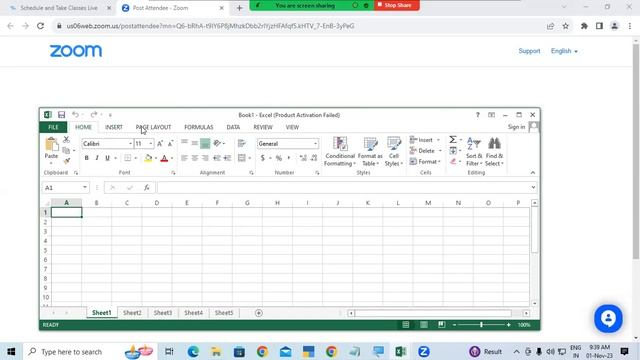Click the Fill Color bucket

tap(149, 158)
